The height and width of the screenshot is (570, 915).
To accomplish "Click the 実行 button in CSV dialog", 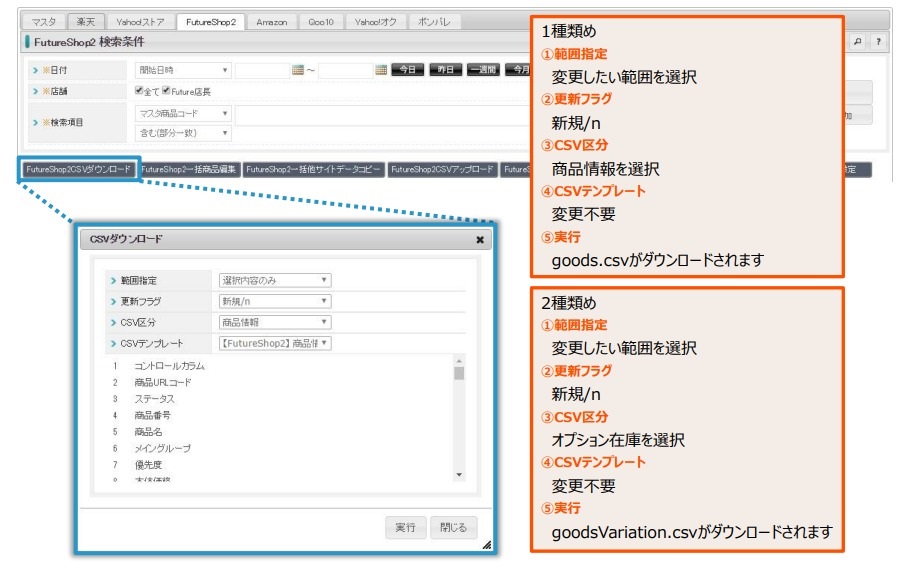I will coord(406,527).
